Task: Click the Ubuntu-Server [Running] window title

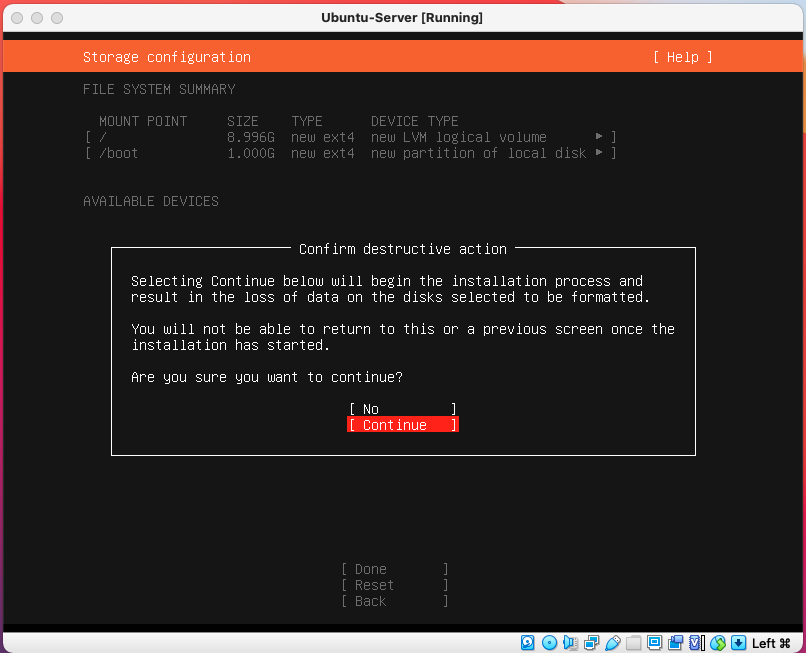Action: [402, 17]
